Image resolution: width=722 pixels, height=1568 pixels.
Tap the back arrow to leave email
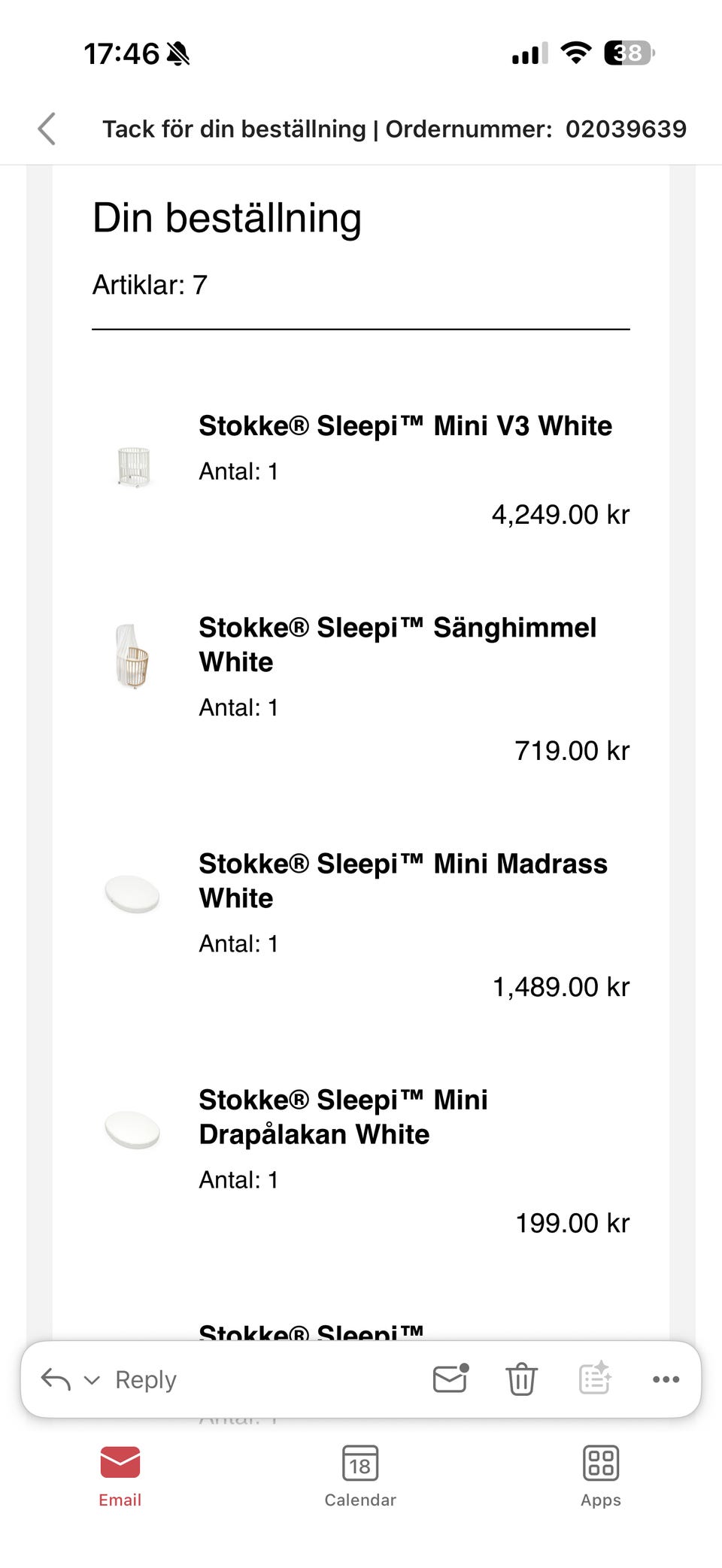pos(47,129)
